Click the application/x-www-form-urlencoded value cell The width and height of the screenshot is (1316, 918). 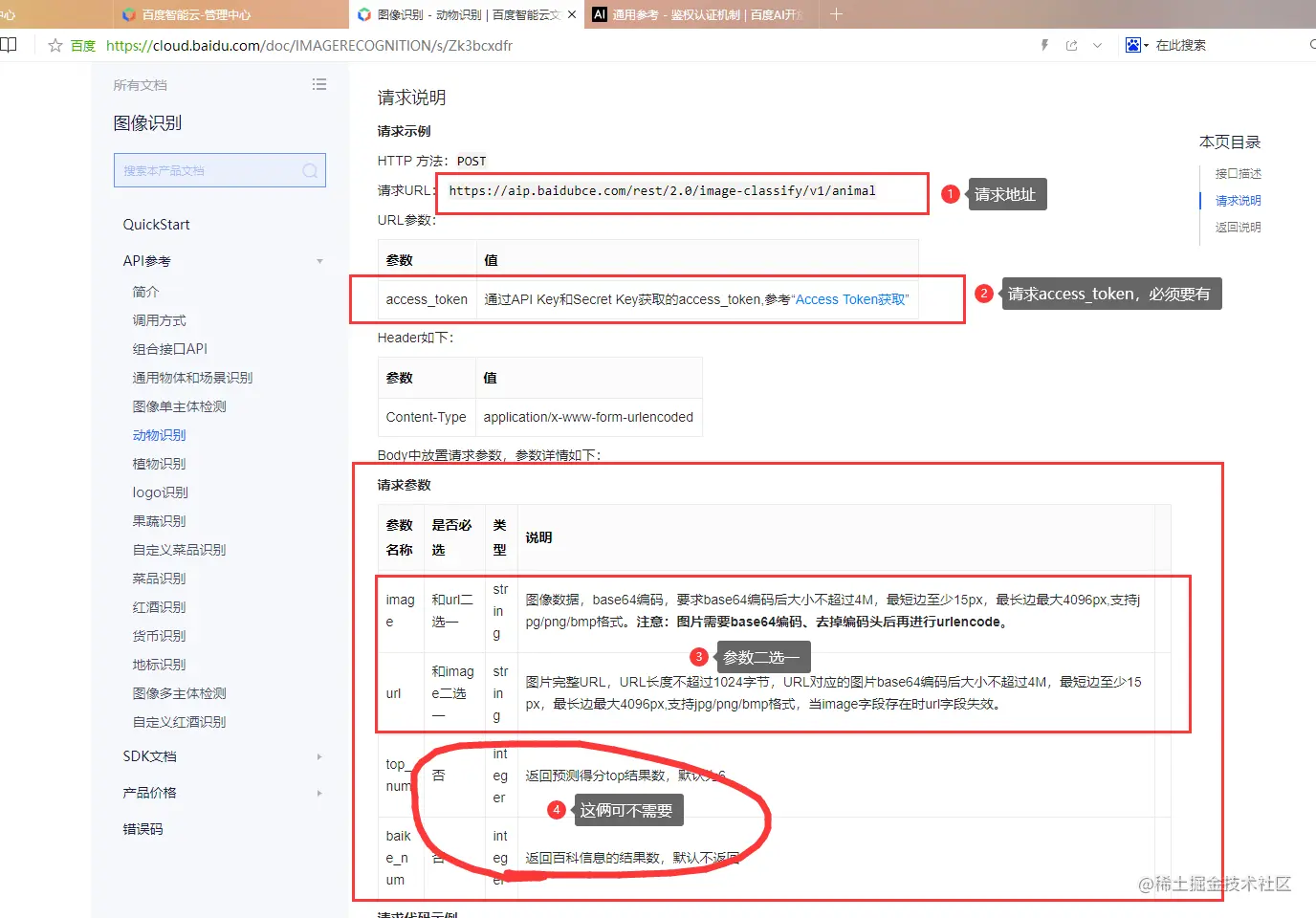588,417
